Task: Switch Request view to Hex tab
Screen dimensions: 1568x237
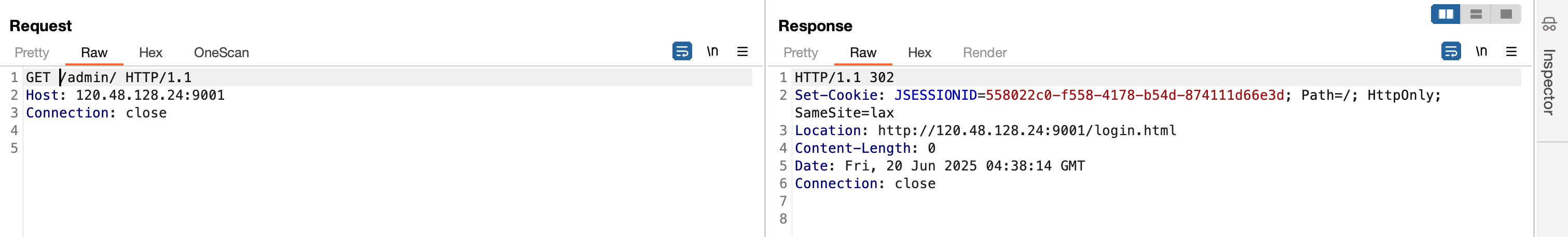Action: click(150, 52)
